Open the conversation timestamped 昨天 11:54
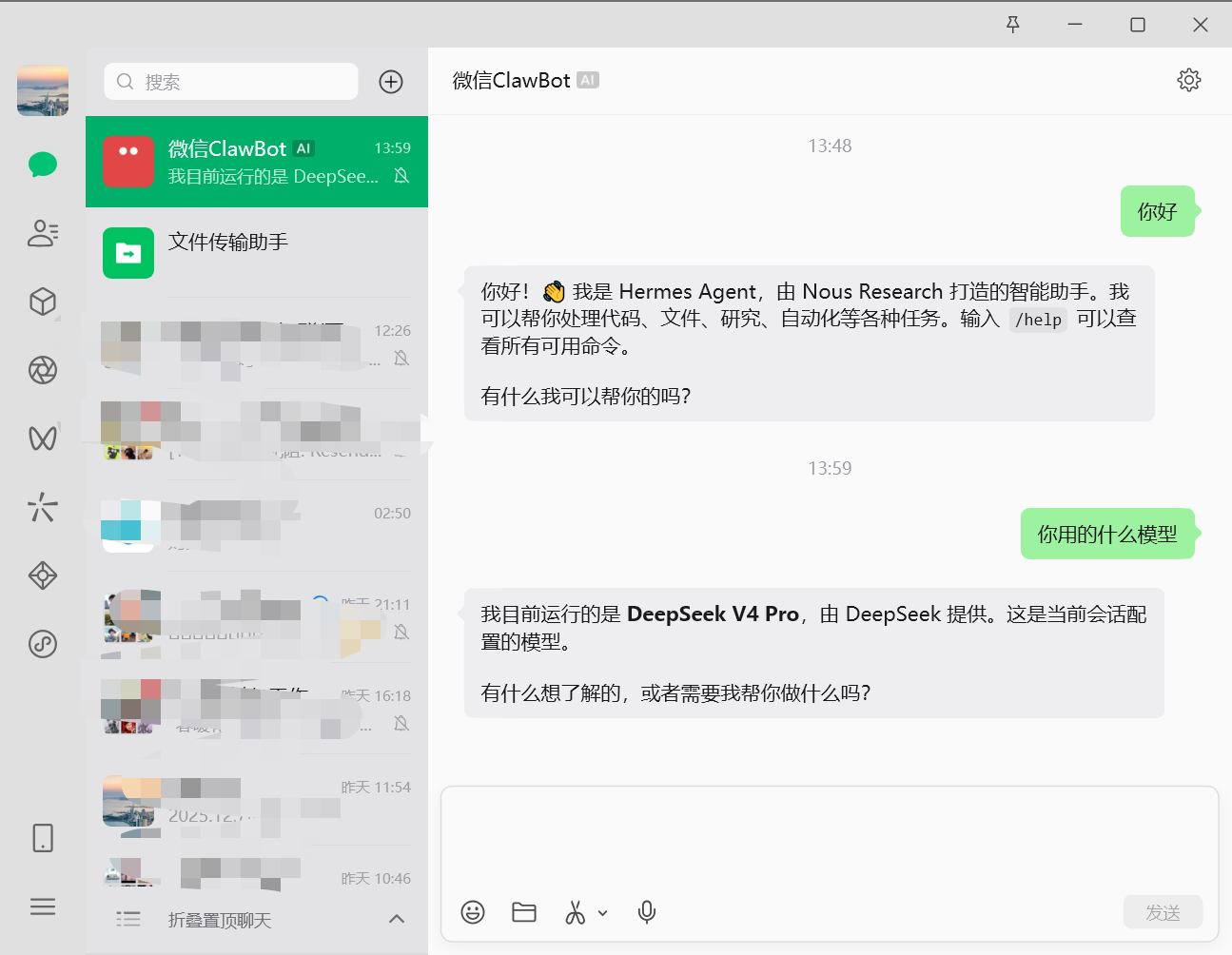Screen dimensions: 1232x955 coord(257,801)
